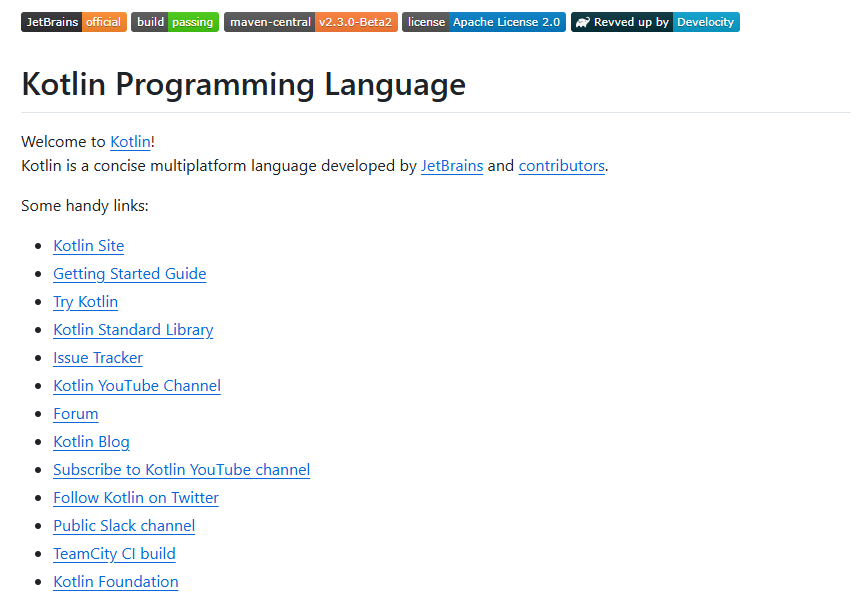Click Follow Kotlin on Twitter

pyautogui.click(x=136, y=498)
